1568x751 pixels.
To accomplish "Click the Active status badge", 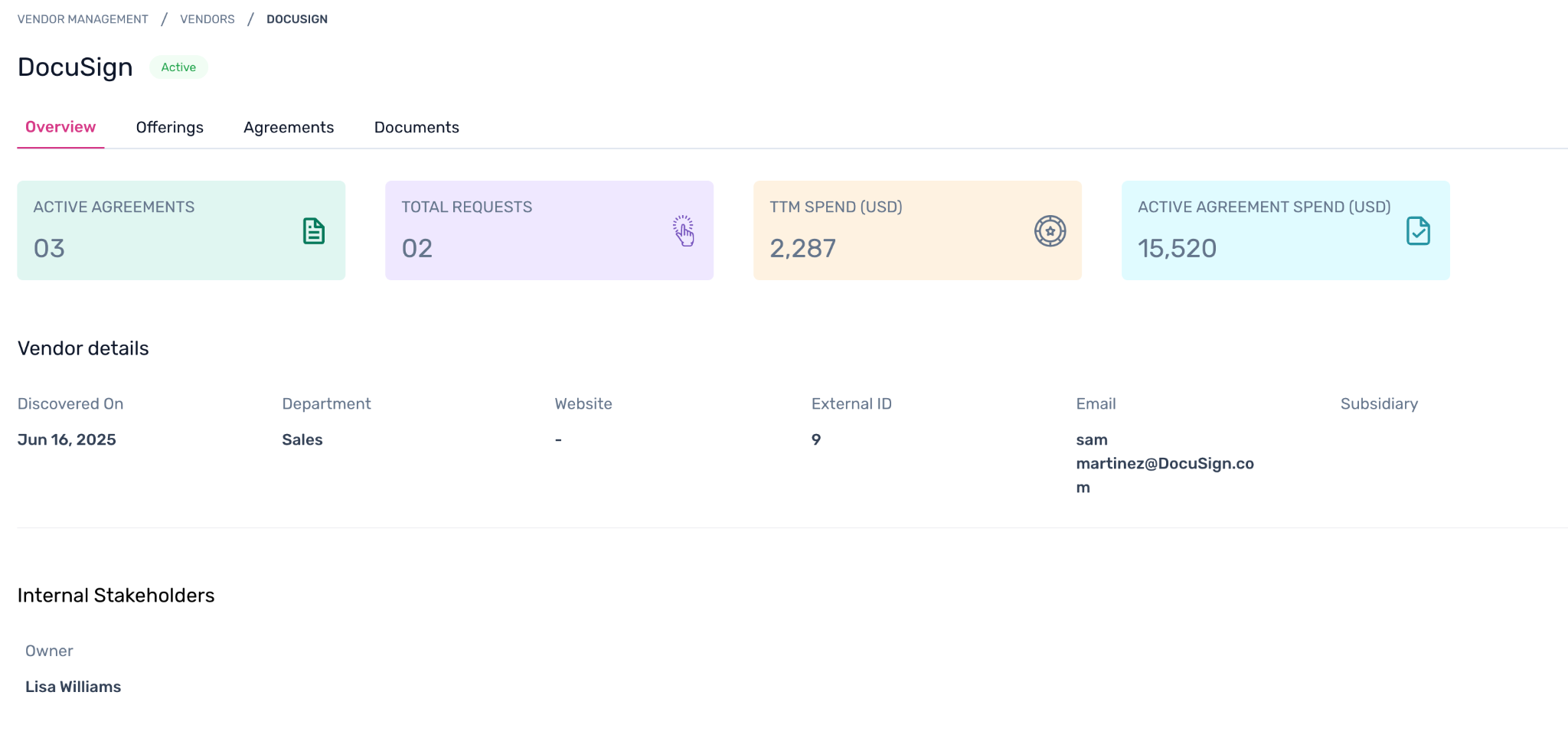I will tap(178, 67).
